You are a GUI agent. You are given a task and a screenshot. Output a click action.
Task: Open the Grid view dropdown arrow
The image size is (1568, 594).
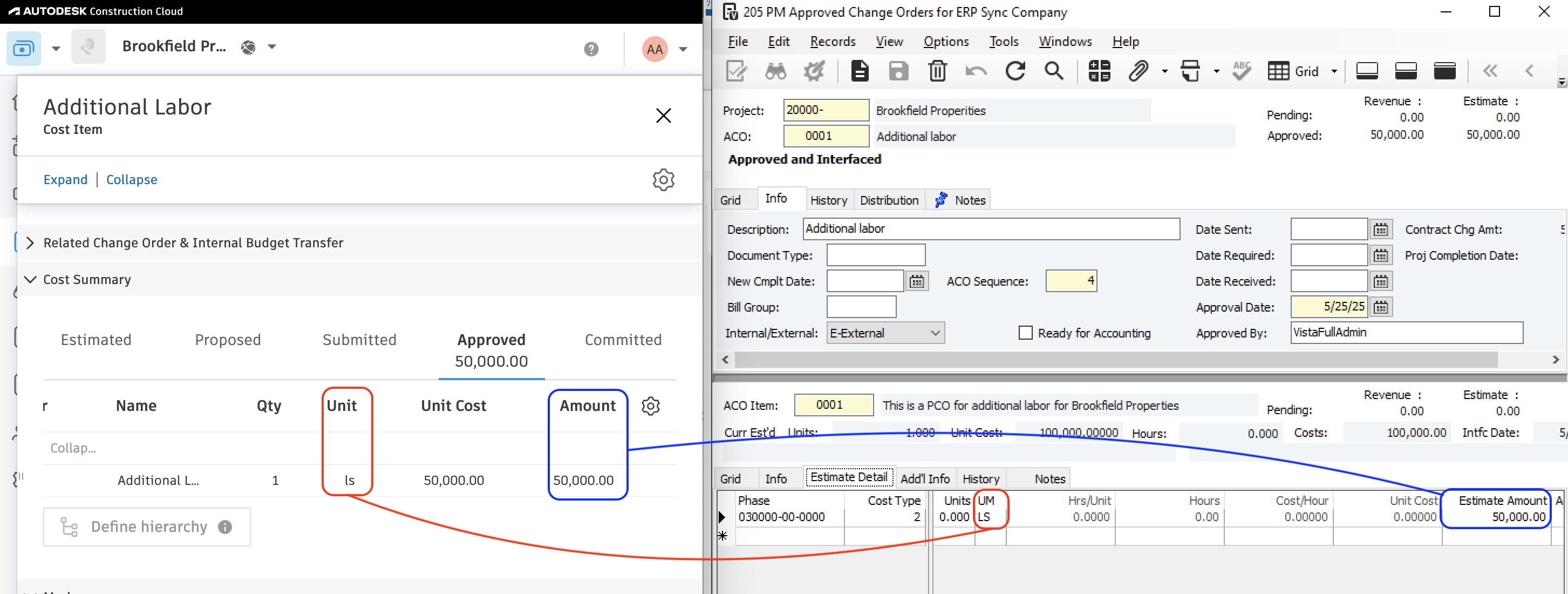click(1334, 71)
